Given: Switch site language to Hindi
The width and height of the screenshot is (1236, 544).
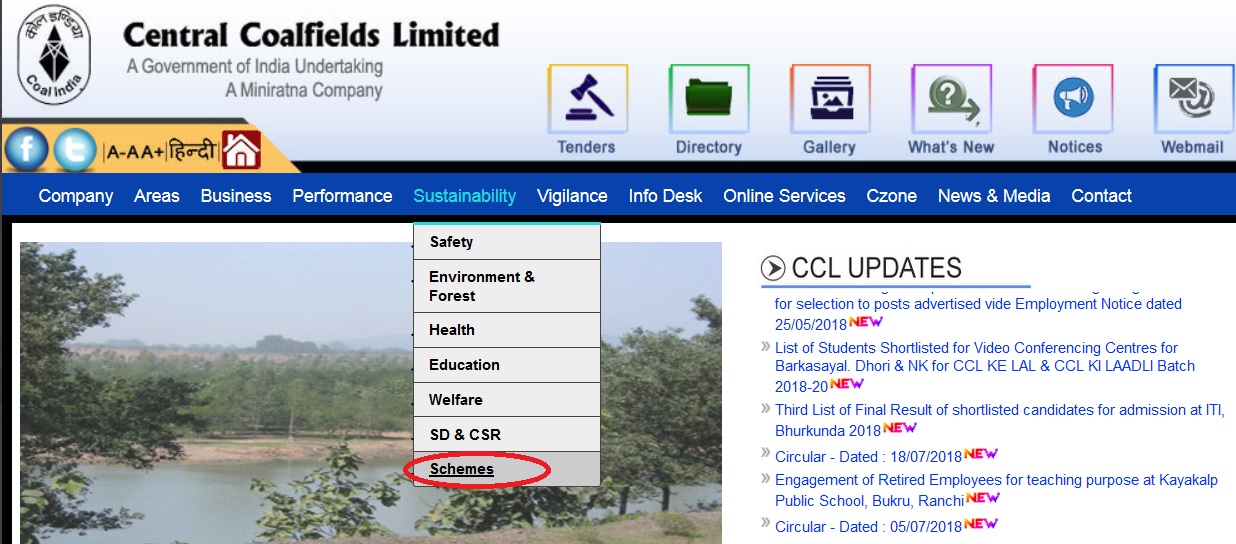Looking at the screenshot, I should pos(191,151).
